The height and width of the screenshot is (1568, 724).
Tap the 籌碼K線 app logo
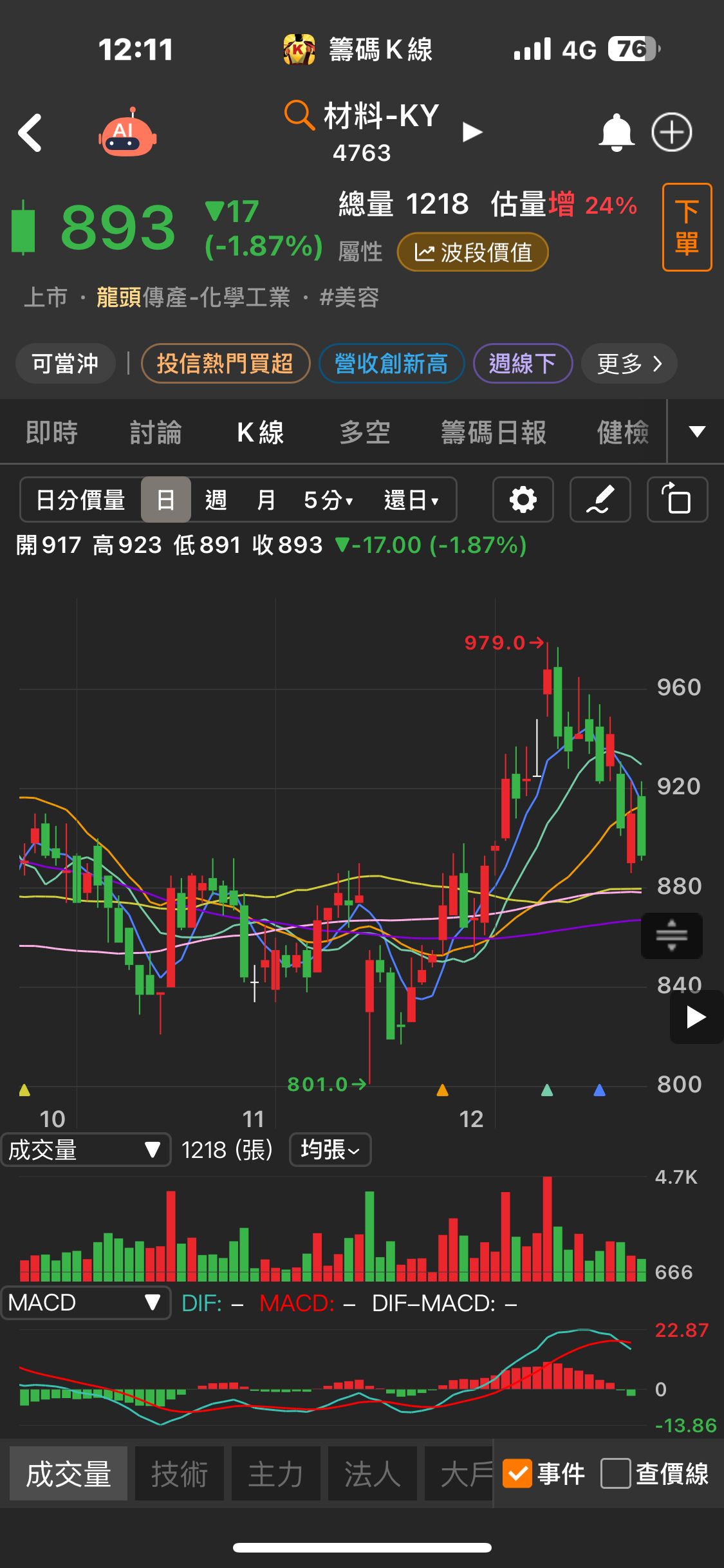pyautogui.click(x=299, y=50)
